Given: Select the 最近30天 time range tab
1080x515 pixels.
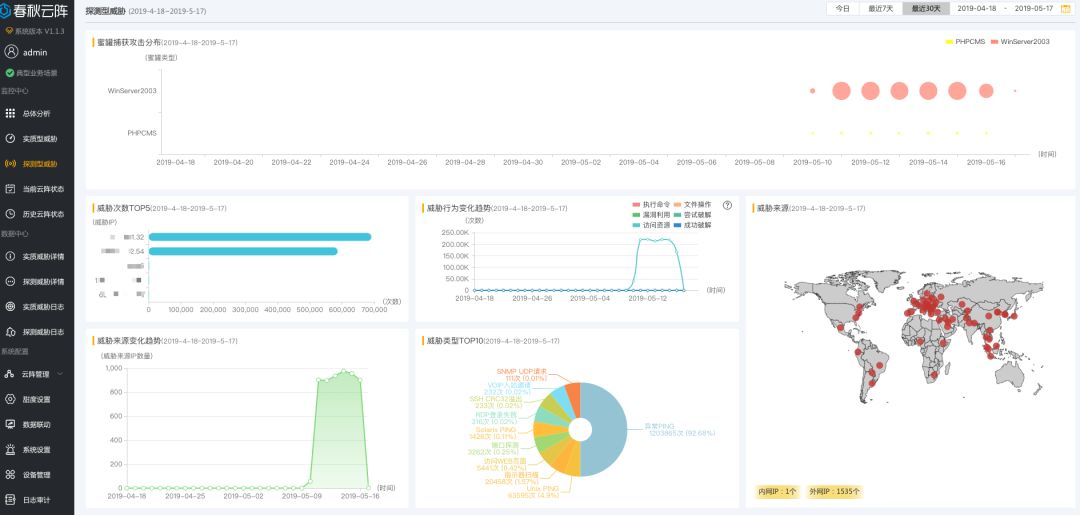Looking at the screenshot, I should point(926,9).
